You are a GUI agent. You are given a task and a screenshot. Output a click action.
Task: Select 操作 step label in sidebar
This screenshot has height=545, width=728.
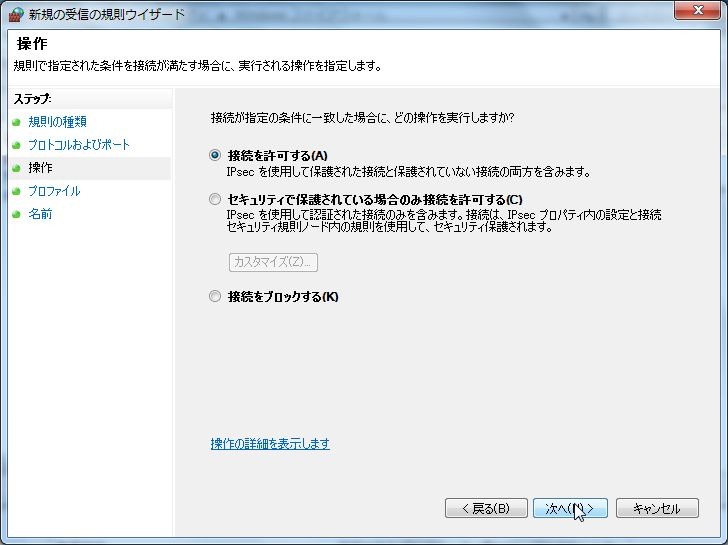[x=41, y=168]
